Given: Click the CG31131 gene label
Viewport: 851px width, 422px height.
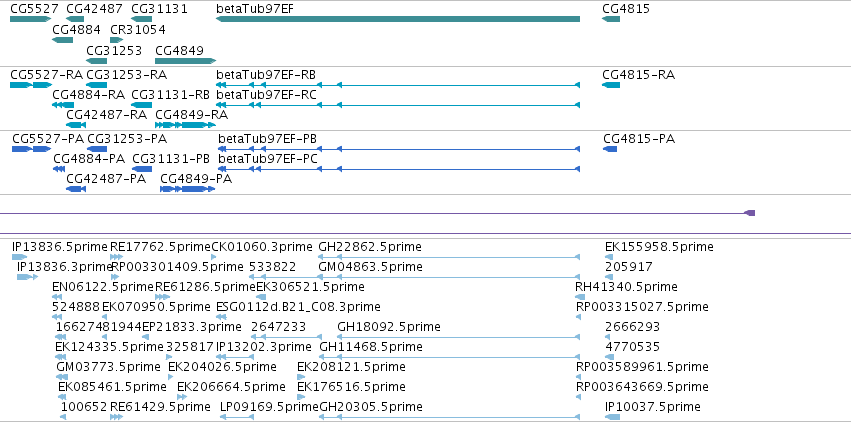Looking at the screenshot, I should [x=160, y=9].
